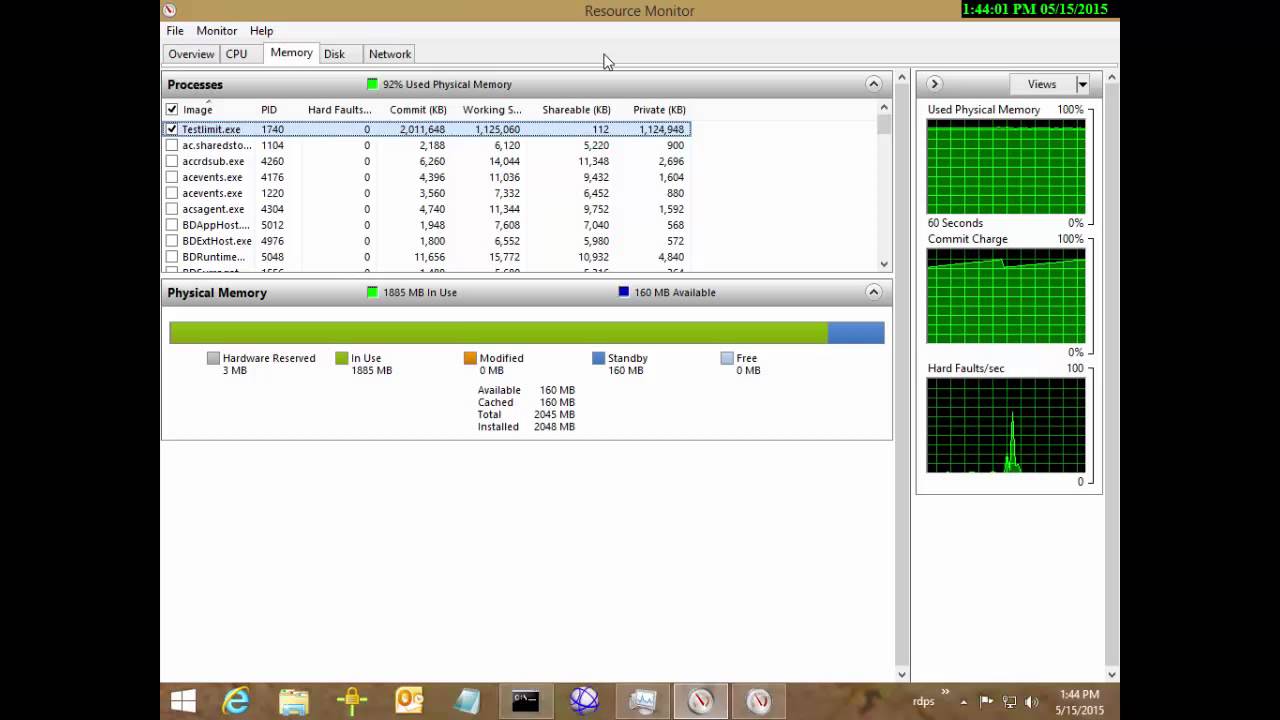This screenshot has width=1280, height=720.
Task: Click the green Used Physical Memory indicator
Action: pyautogui.click(x=372, y=84)
